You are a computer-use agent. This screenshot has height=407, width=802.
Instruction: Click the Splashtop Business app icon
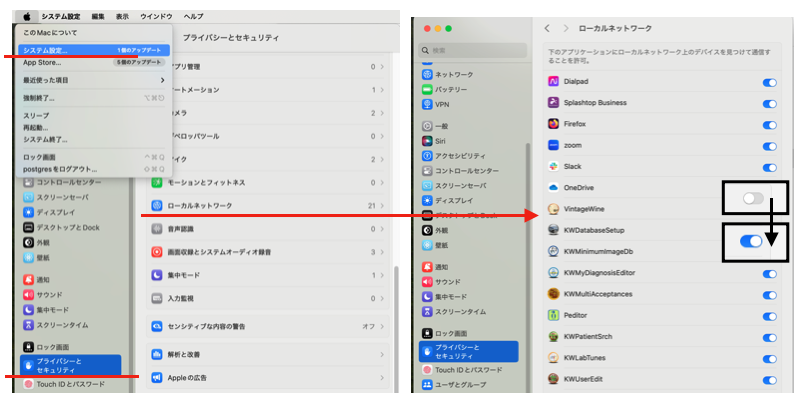coord(553,102)
